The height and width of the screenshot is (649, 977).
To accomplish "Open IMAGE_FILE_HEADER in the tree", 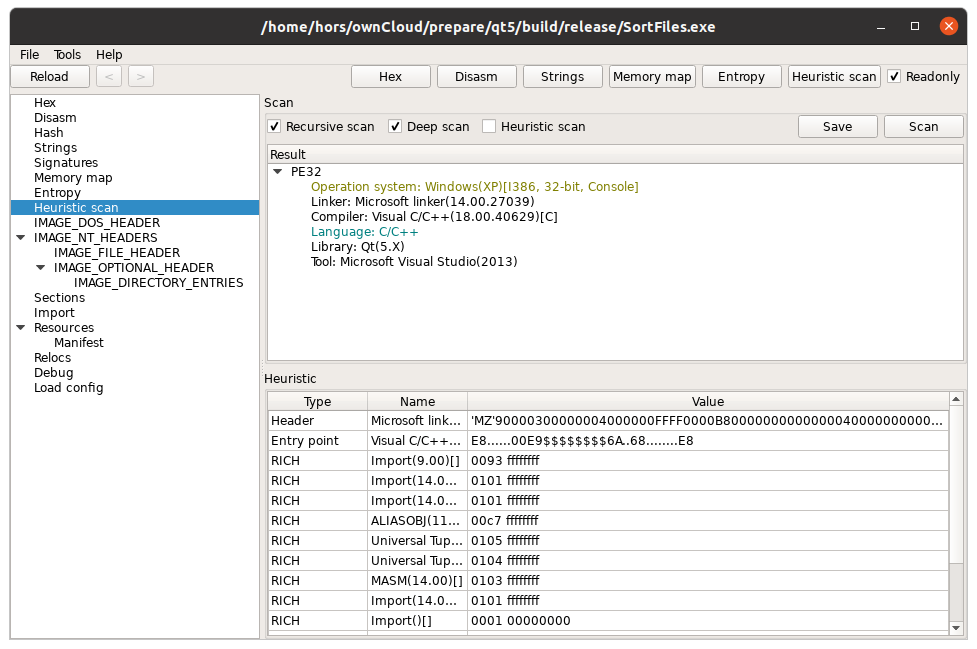I will point(117,252).
